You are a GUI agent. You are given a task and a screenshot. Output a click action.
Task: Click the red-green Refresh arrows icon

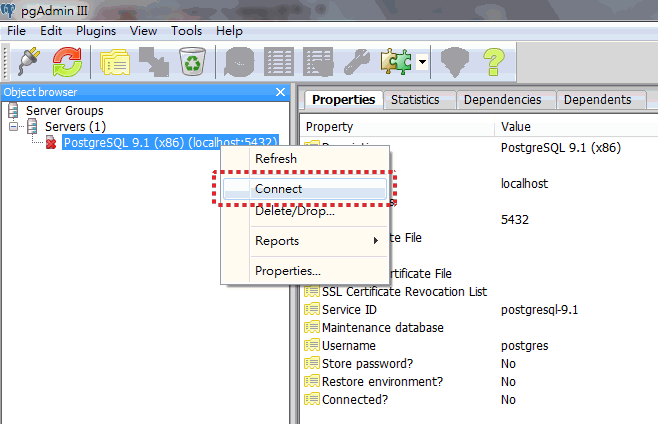[x=67, y=62]
